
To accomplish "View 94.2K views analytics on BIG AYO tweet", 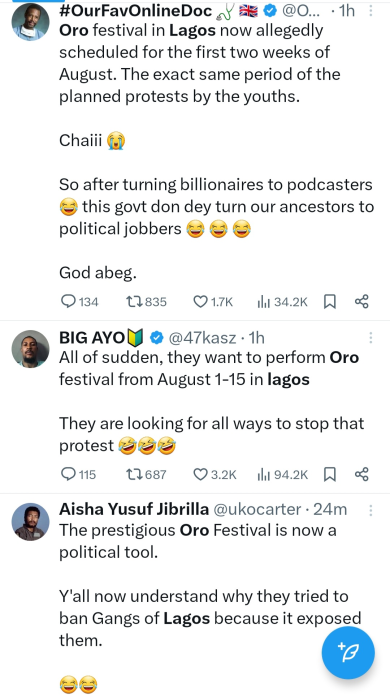I will [x=282, y=474].
